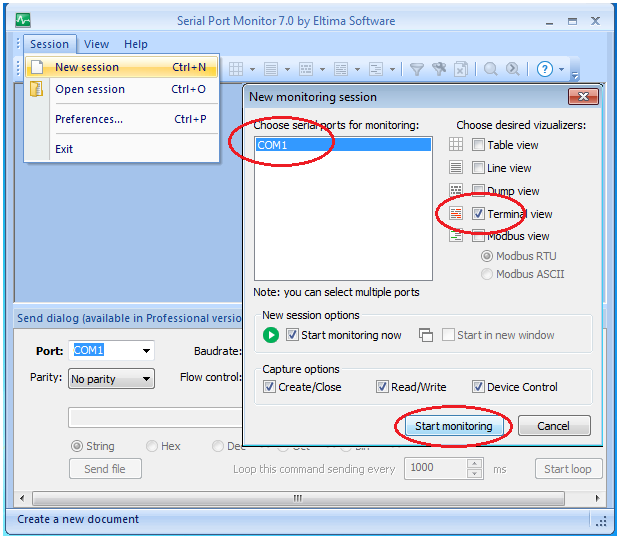Click the Dump view icon in dialog
Viewport: 617px width, 538px height.
coord(456,190)
